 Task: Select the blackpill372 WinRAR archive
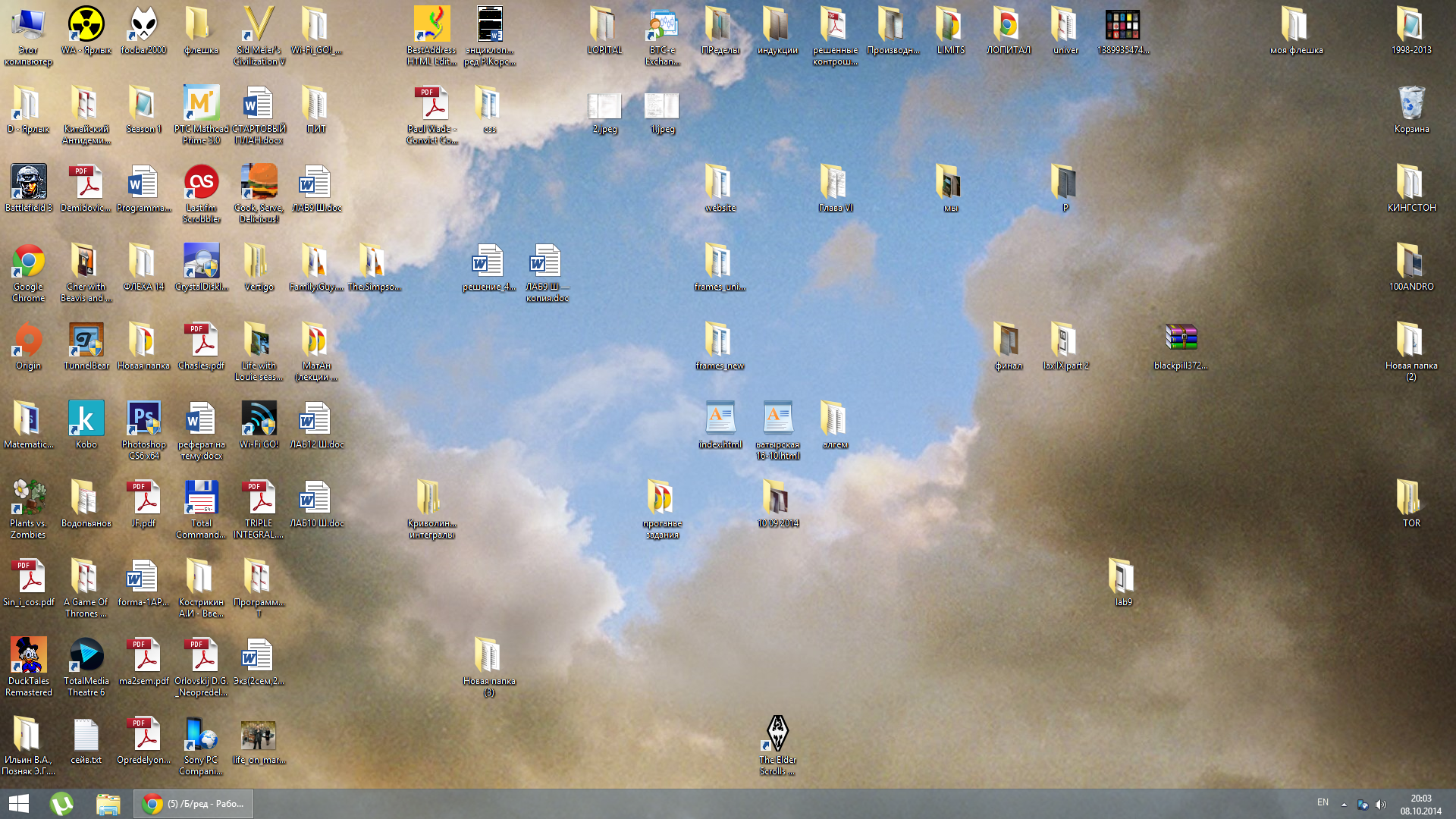(x=1181, y=339)
